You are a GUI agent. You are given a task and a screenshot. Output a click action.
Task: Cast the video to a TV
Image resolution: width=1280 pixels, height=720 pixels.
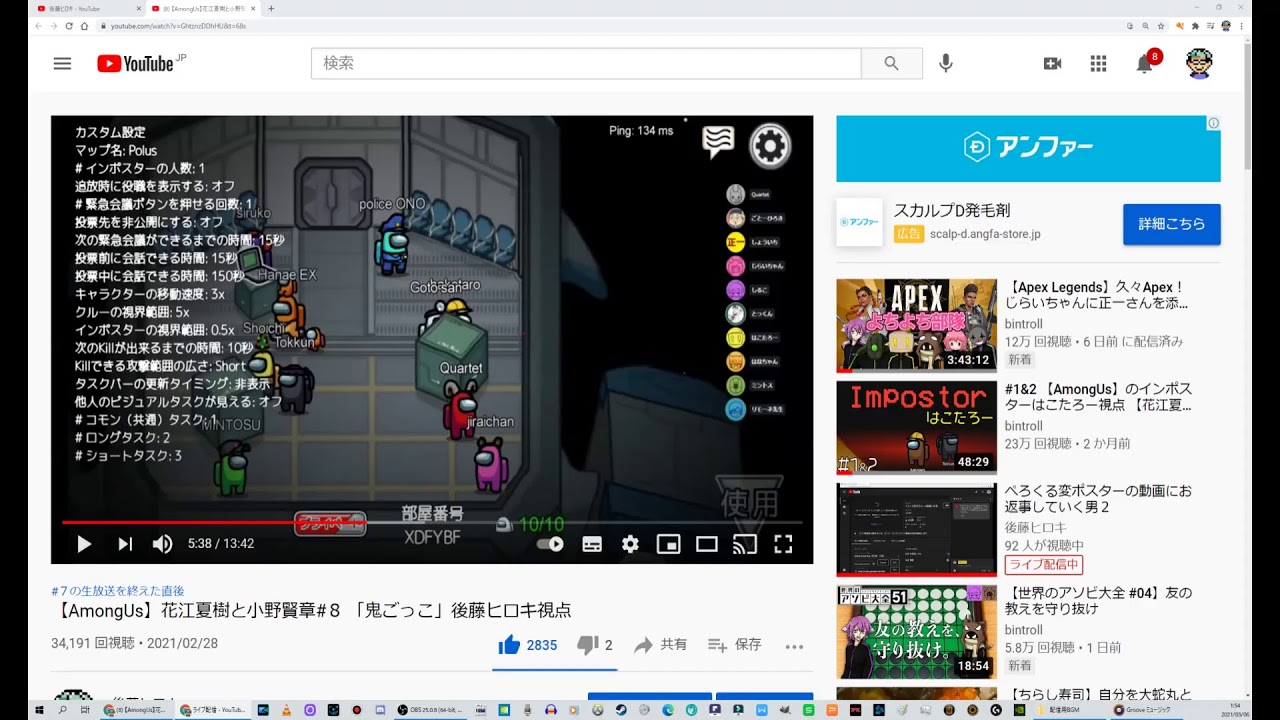pos(745,544)
